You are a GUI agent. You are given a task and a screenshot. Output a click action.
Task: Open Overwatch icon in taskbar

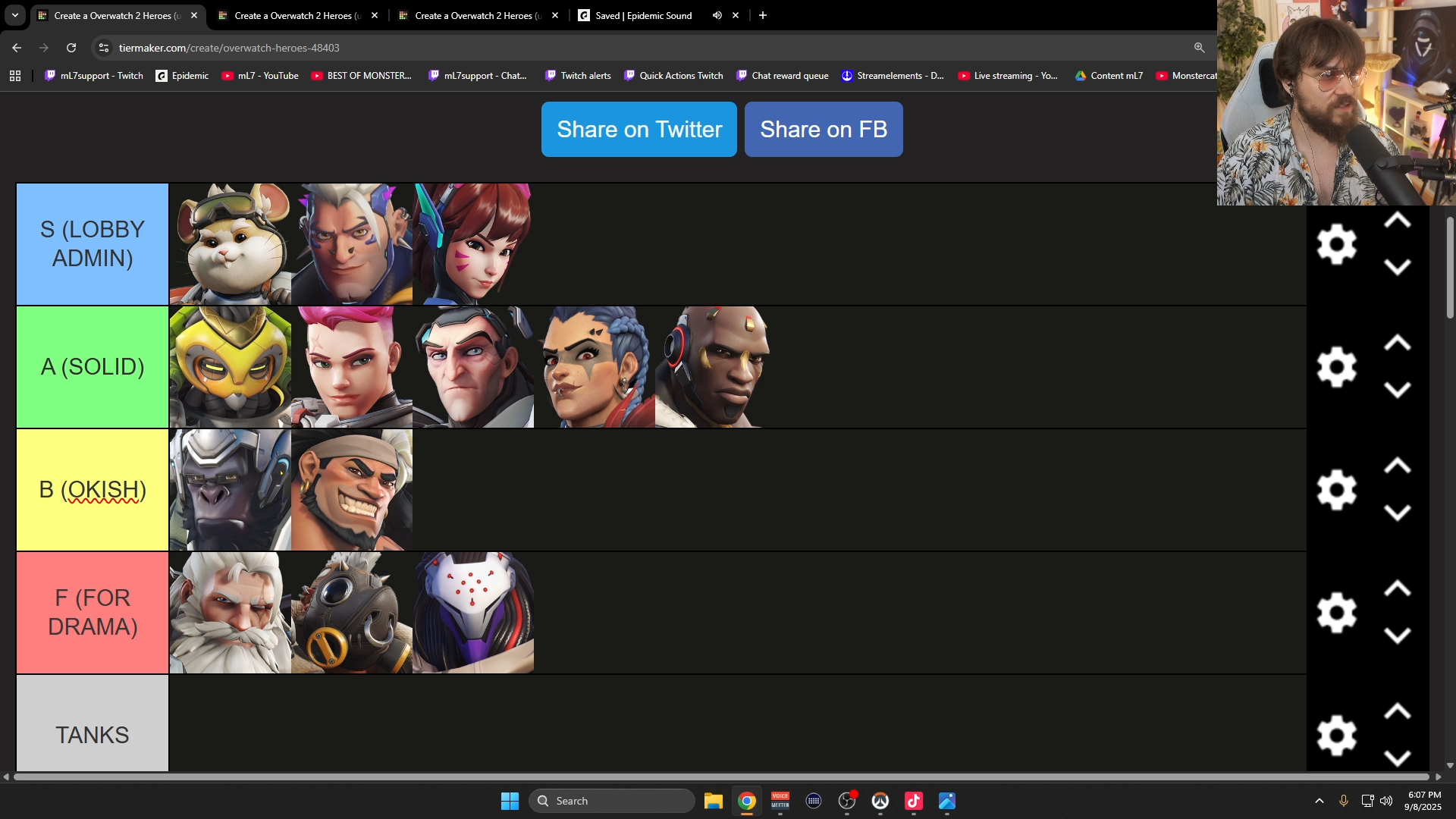click(880, 801)
